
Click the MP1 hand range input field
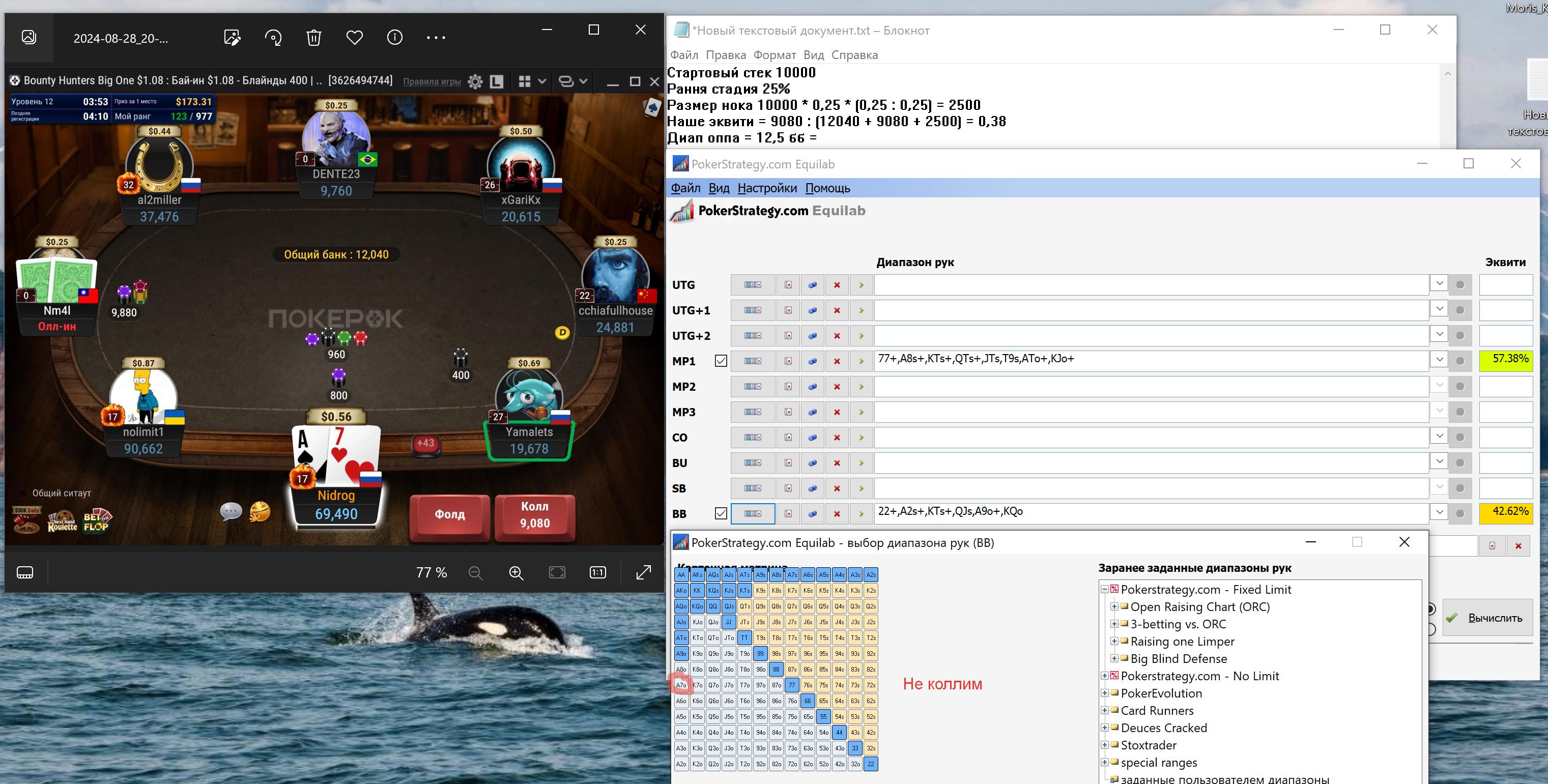click(1152, 361)
